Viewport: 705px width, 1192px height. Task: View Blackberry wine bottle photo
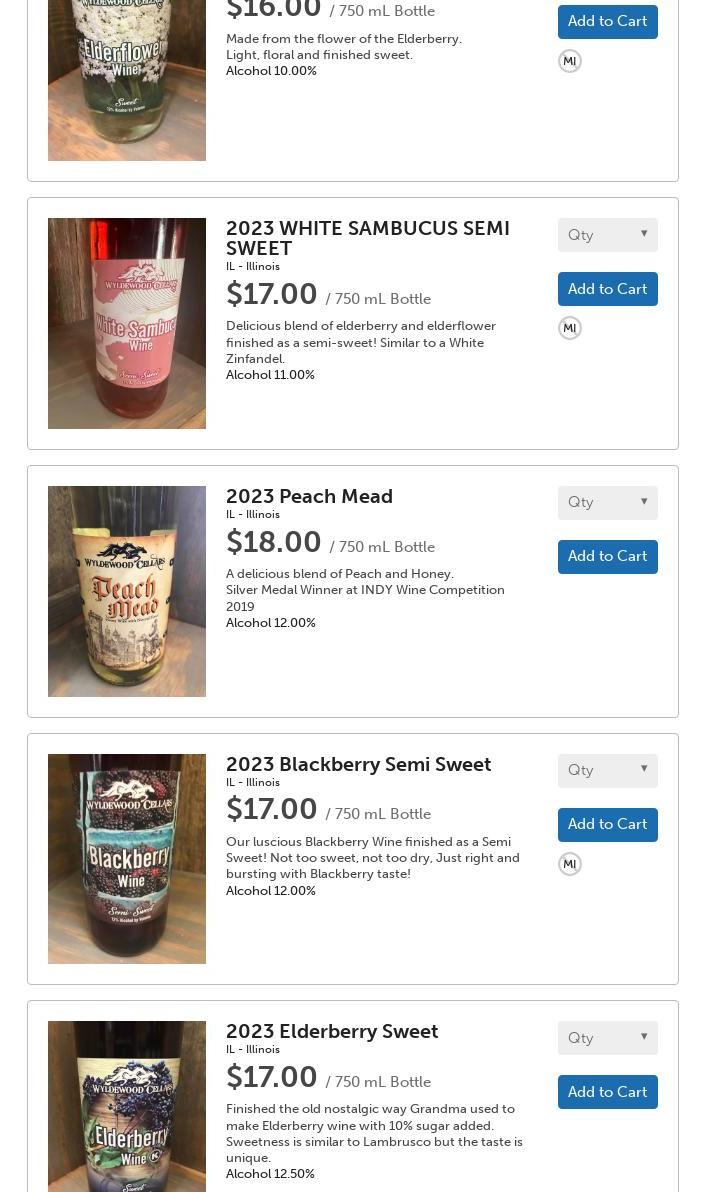(127, 859)
